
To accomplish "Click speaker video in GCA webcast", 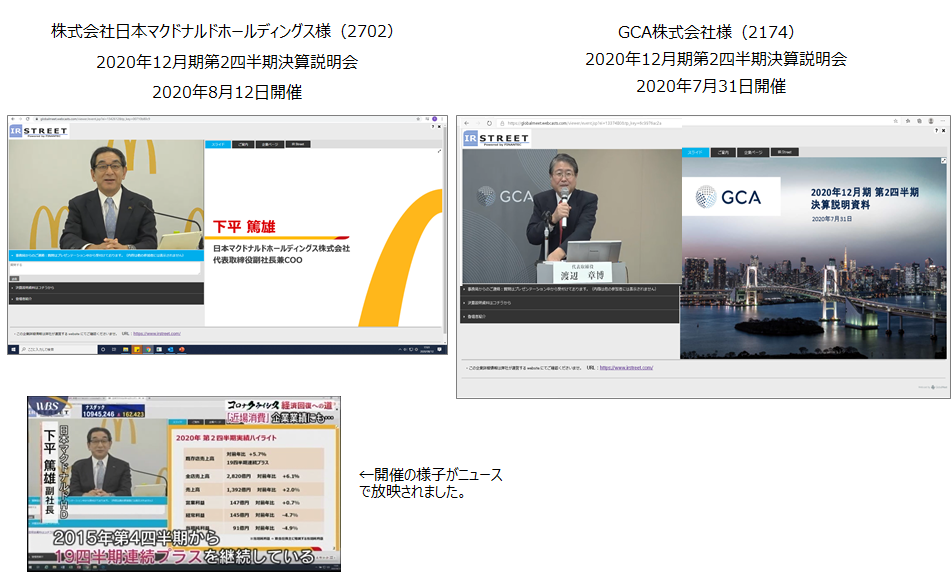I will click(571, 217).
